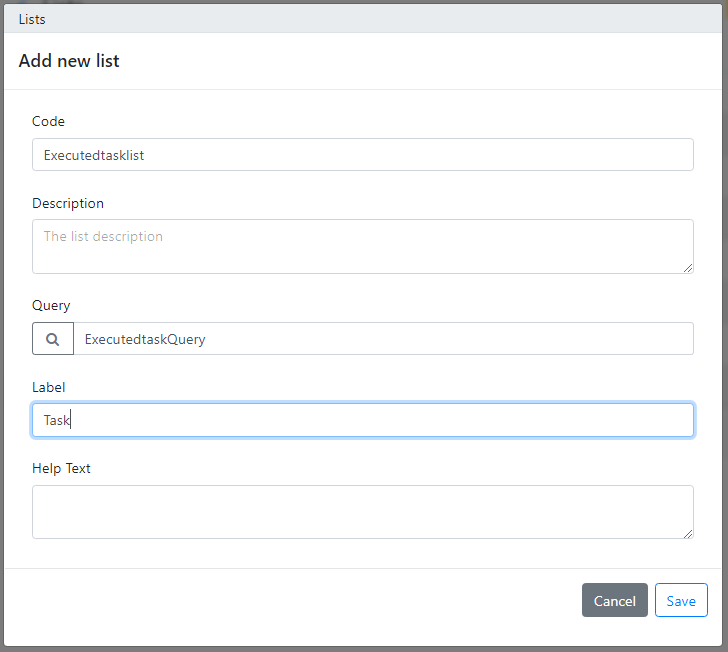Screen dimensions: 728x652
Task: Save the new list
Action: (681, 600)
